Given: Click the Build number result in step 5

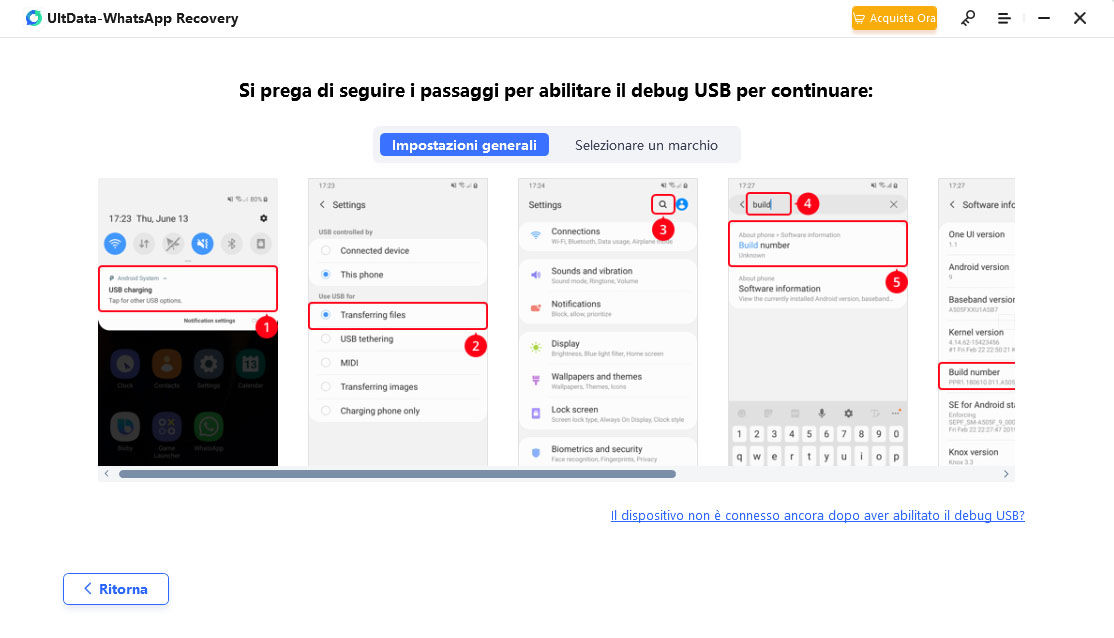Looking at the screenshot, I should click(817, 245).
